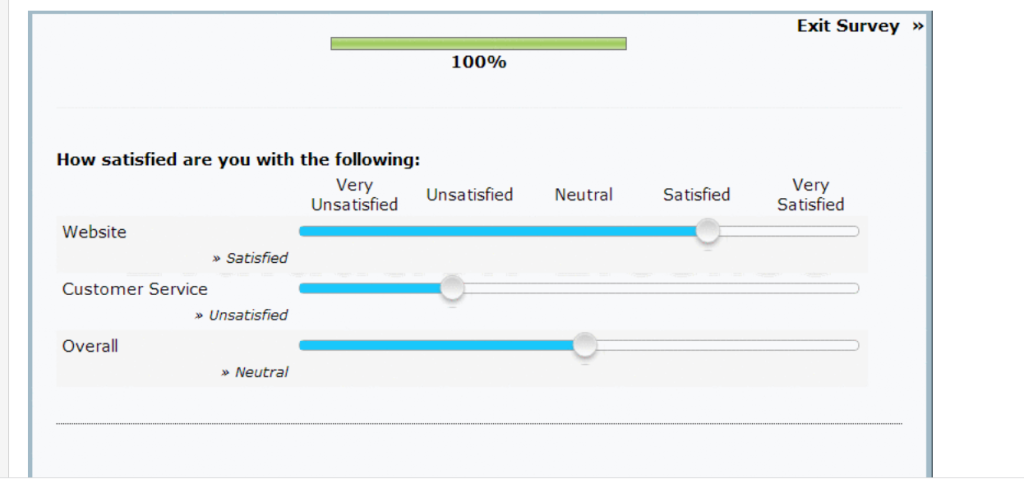This screenshot has width=1024, height=479.
Task: Click the Customer Service row label
Action: [135, 289]
